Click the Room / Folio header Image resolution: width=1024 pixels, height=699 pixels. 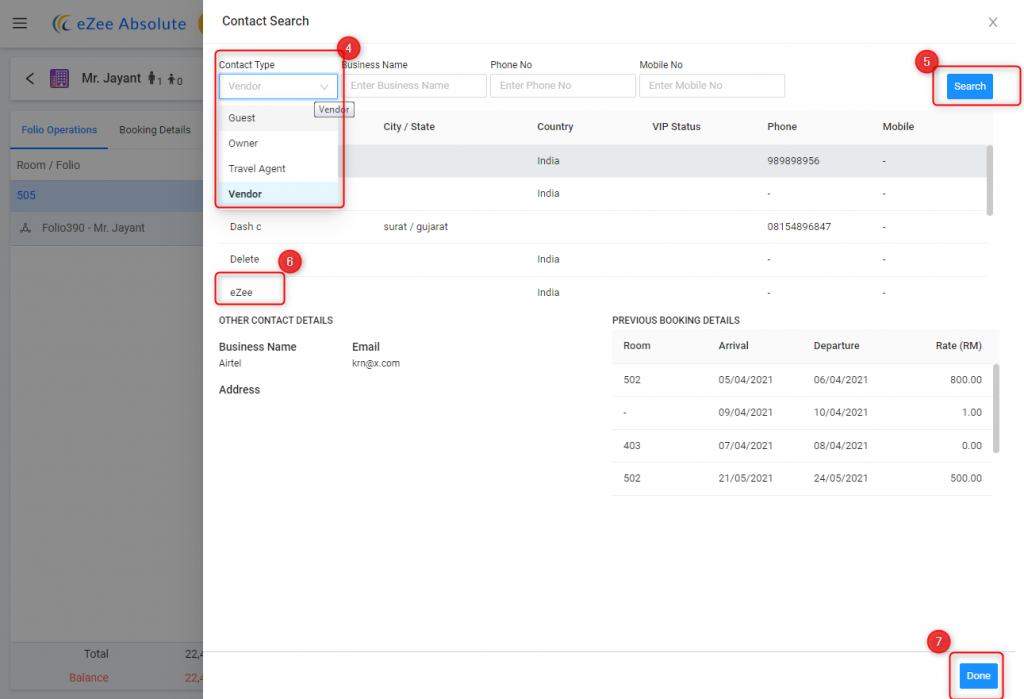click(48, 165)
